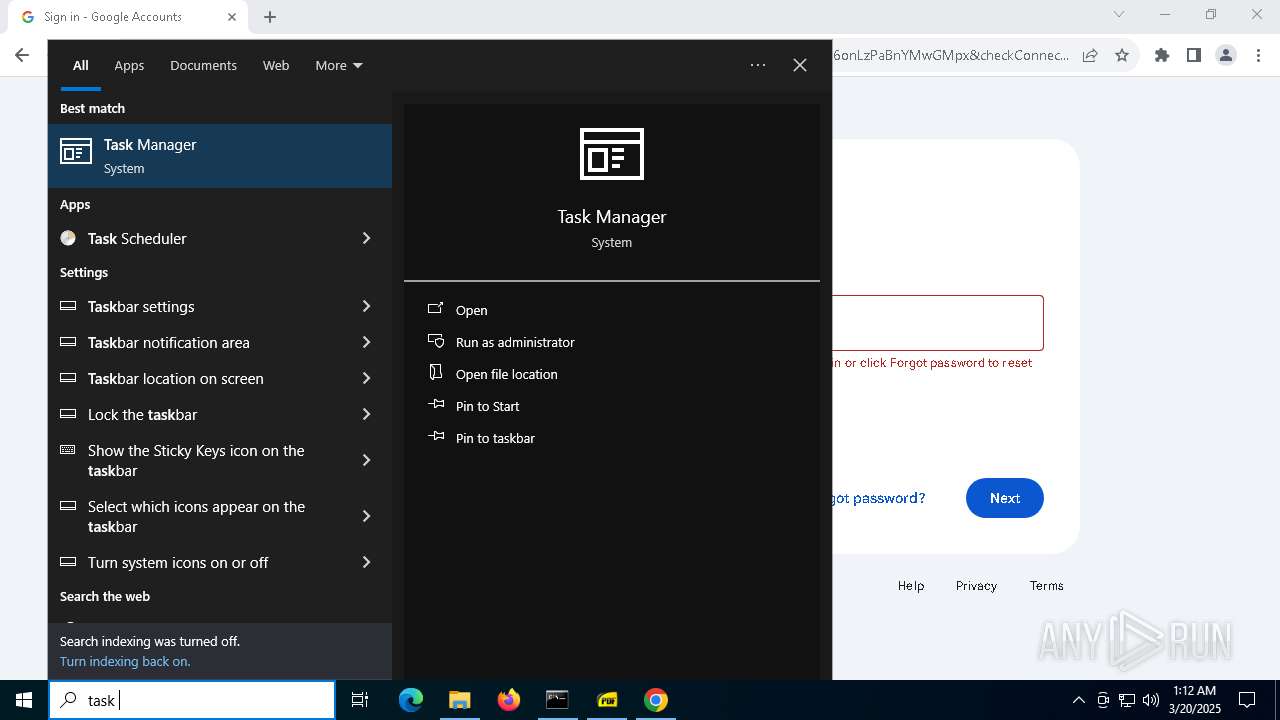Click Turn indexing back on link
The image size is (1280, 720).
point(125,661)
